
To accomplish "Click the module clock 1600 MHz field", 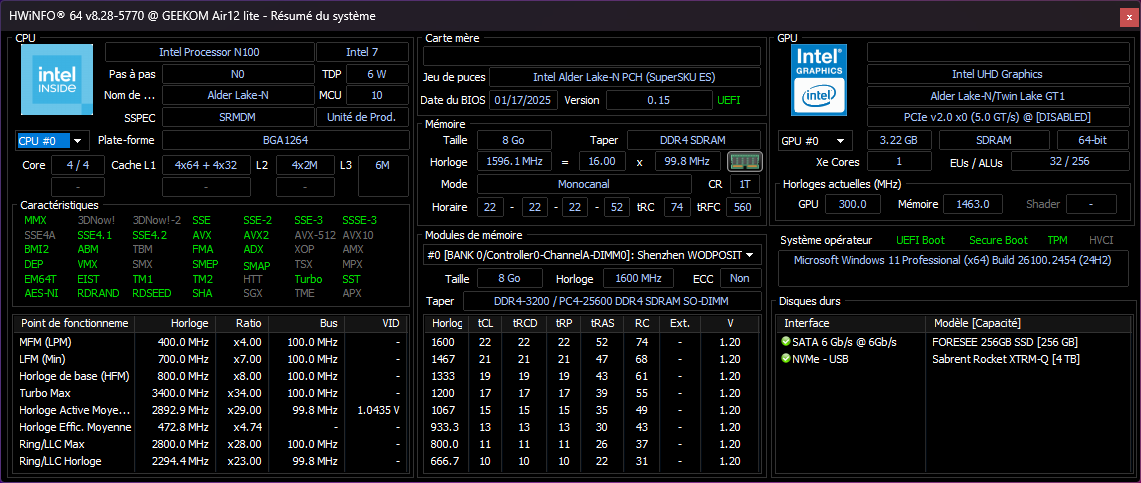I will [x=640, y=278].
